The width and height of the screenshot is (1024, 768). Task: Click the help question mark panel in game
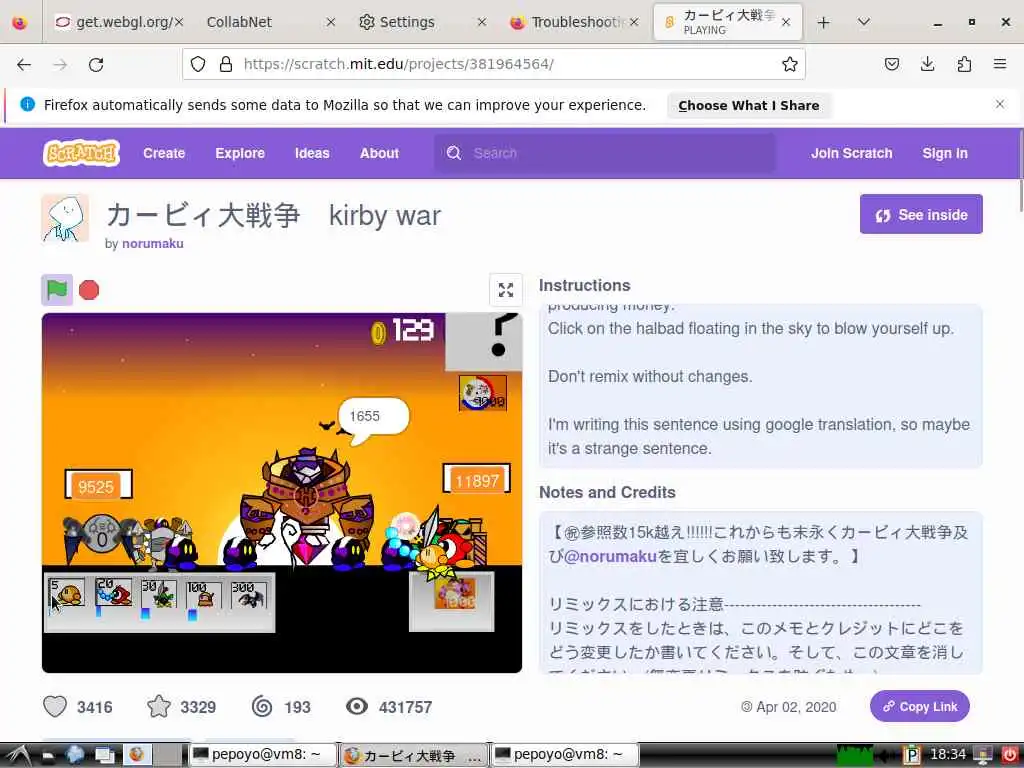click(484, 342)
